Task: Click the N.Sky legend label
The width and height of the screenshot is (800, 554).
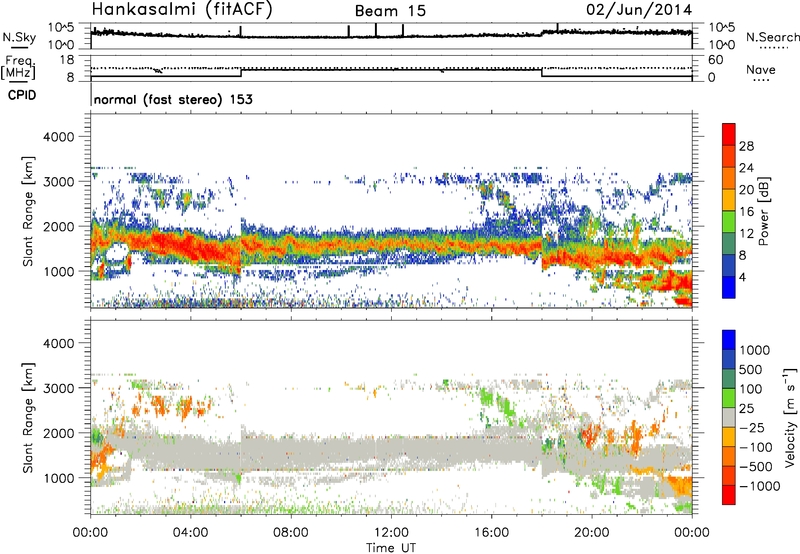Action: [19, 37]
